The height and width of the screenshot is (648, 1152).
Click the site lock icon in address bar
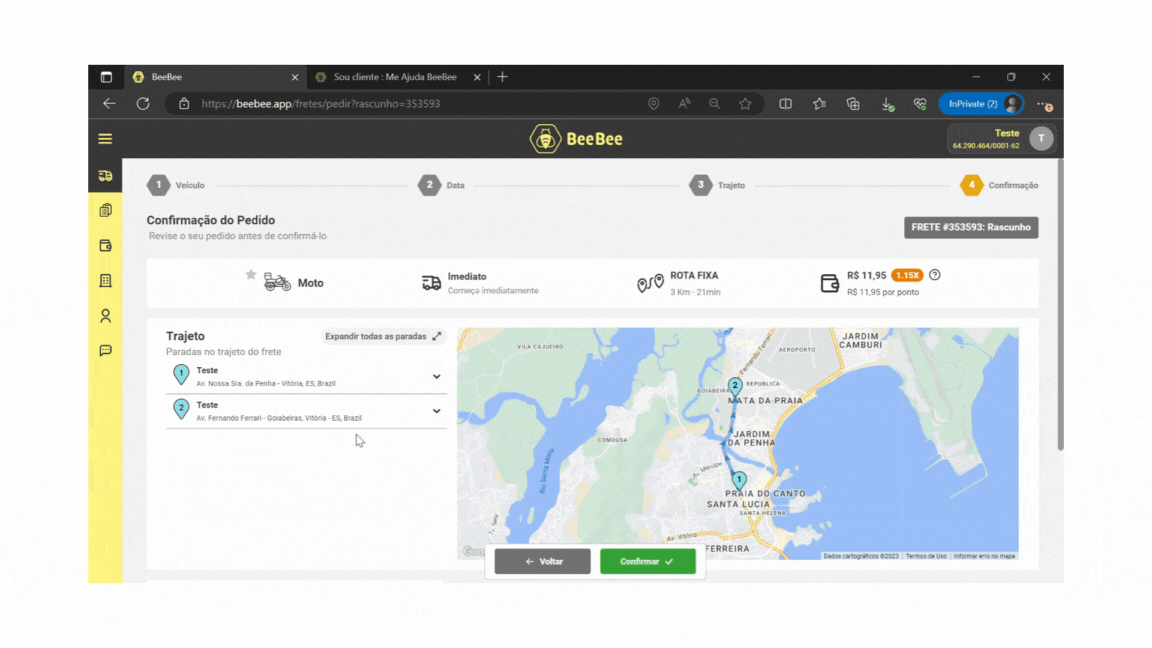184,104
